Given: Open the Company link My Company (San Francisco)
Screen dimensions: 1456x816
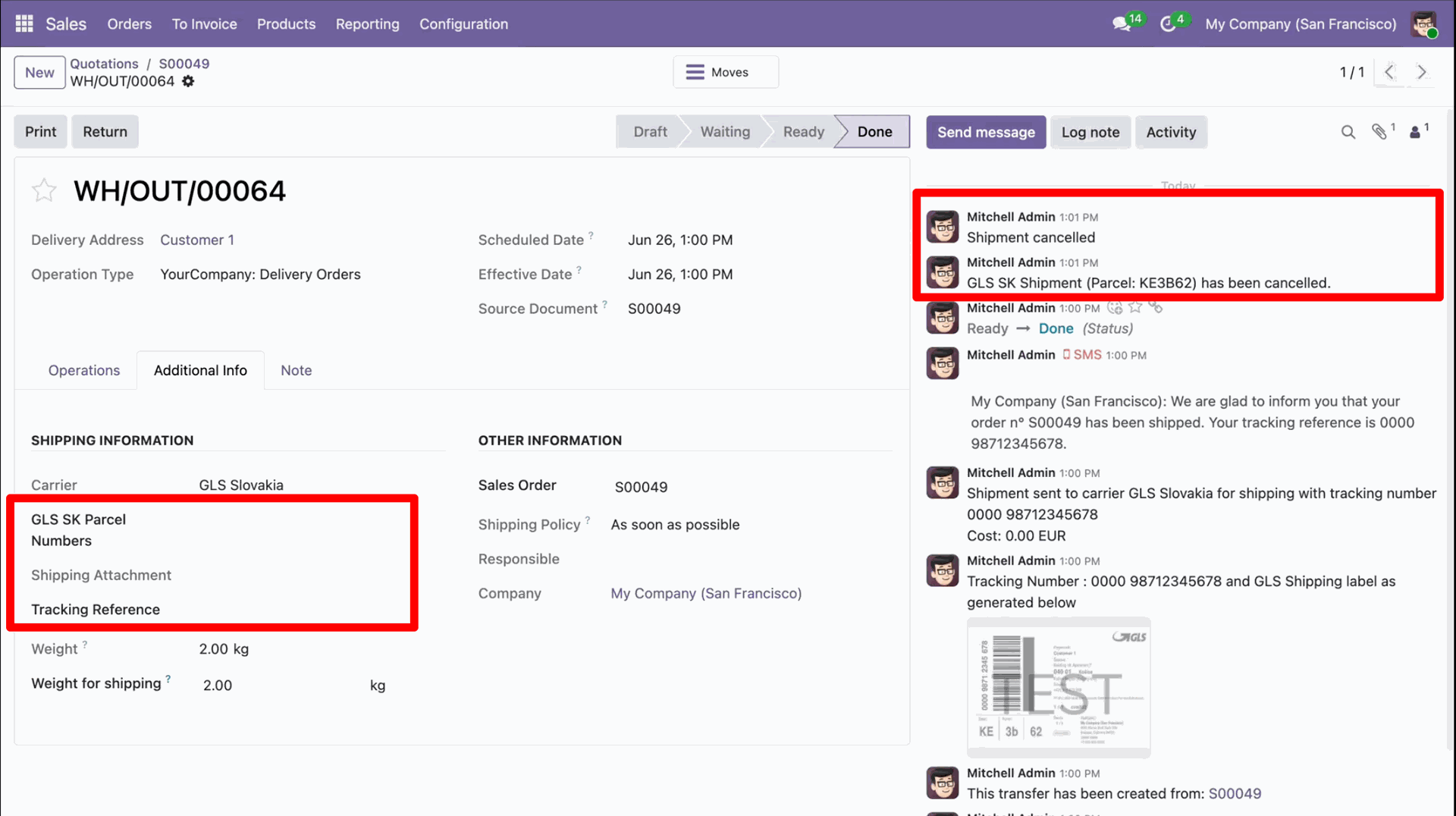Looking at the screenshot, I should pos(707,593).
